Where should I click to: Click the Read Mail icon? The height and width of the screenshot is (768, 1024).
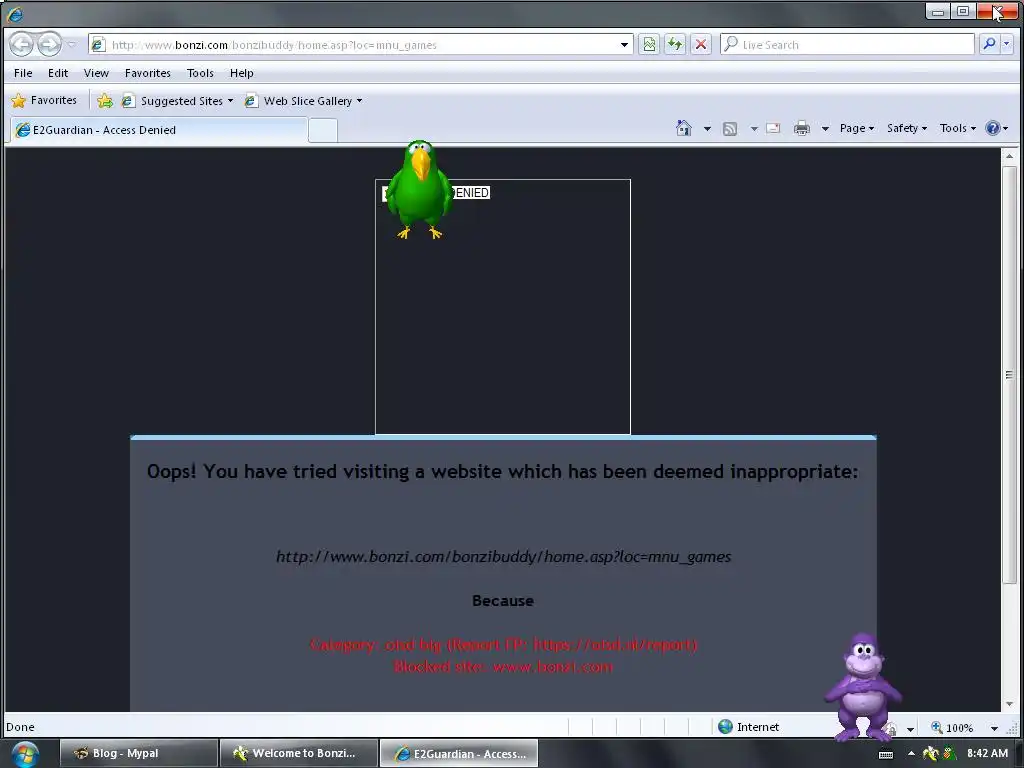point(773,129)
